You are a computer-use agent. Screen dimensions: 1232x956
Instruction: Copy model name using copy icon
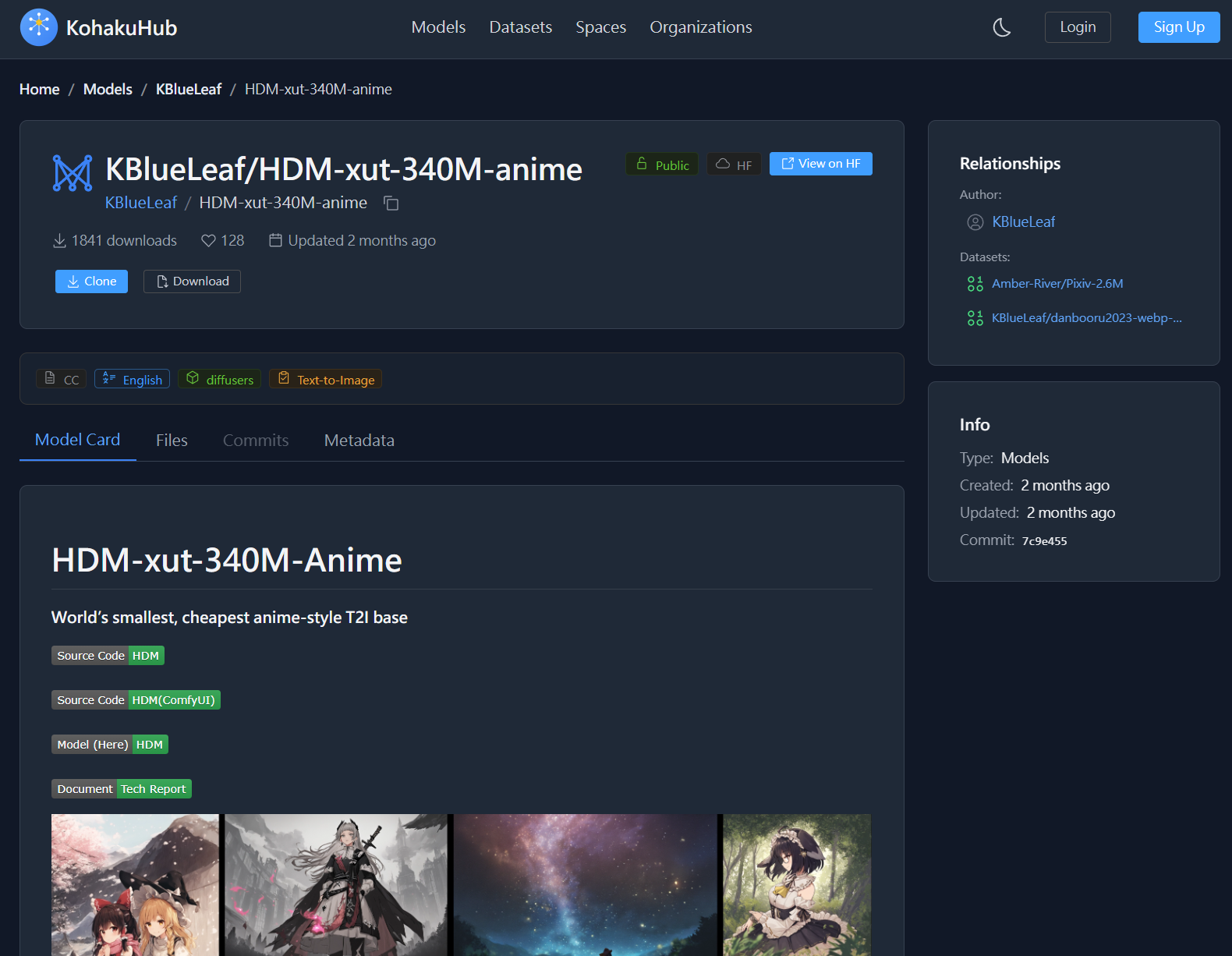[x=391, y=204]
